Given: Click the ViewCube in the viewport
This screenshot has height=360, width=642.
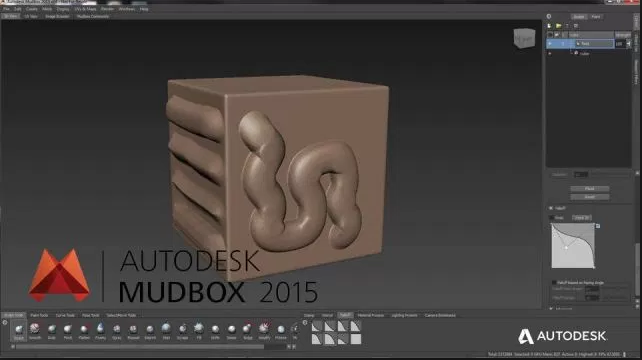Looking at the screenshot, I should (x=524, y=38).
